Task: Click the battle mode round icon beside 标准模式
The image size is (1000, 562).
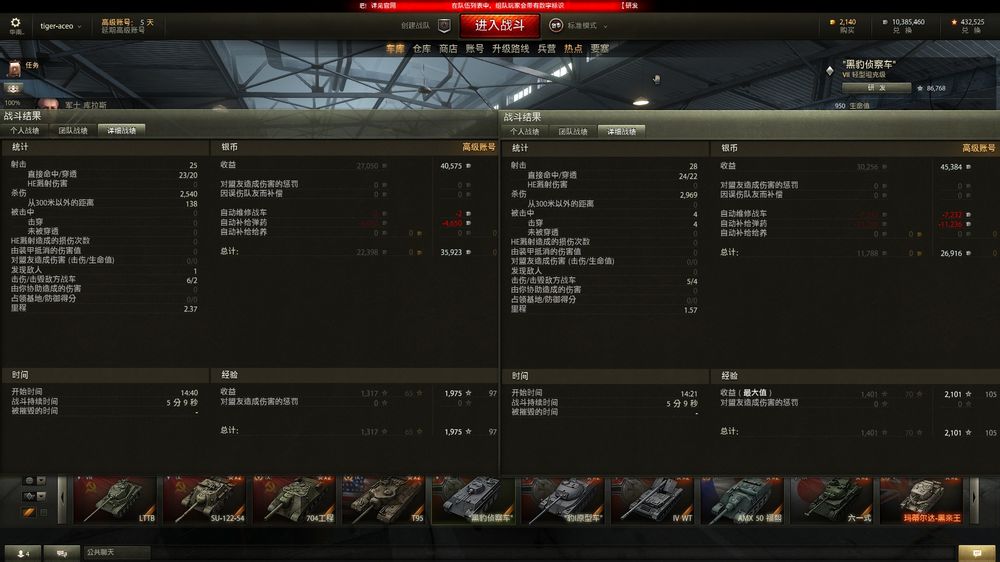Action: pyautogui.click(x=555, y=26)
